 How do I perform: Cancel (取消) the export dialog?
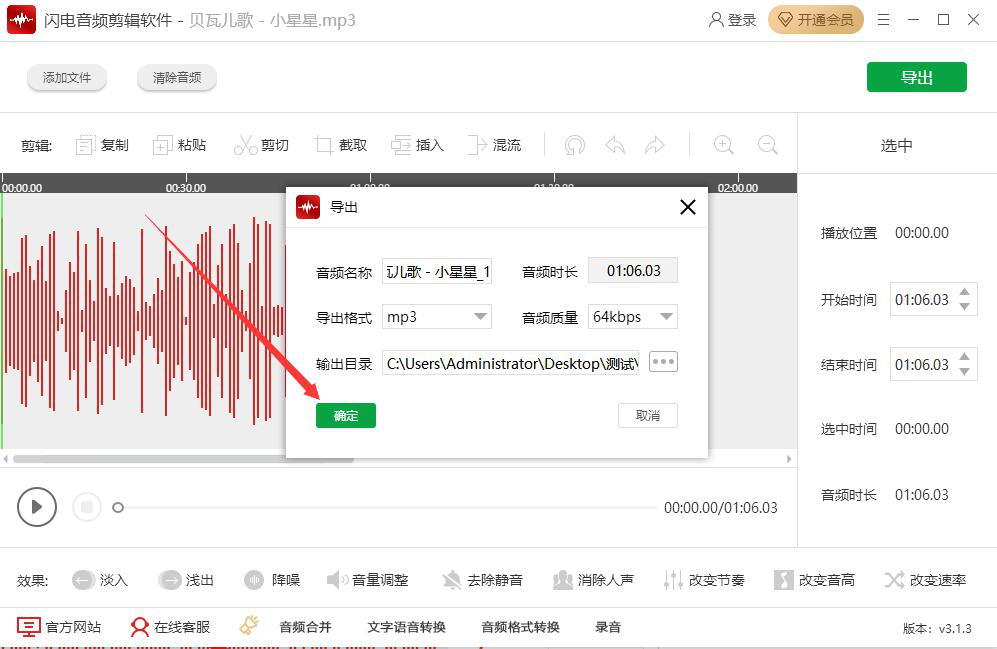point(648,416)
